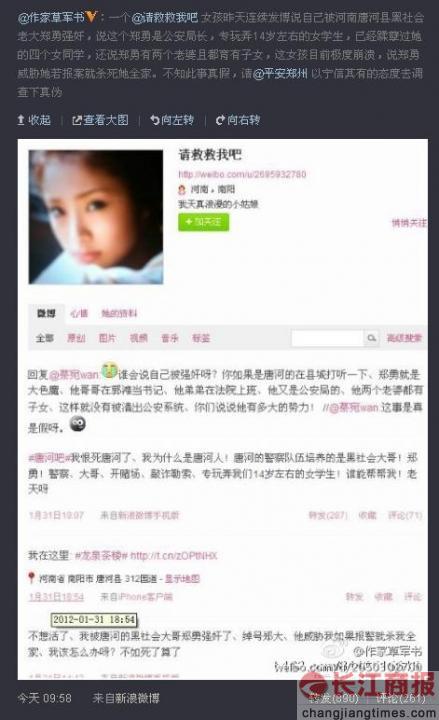439x720 pixels.
Task: Click the search input field
Action: (x=327, y=338)
